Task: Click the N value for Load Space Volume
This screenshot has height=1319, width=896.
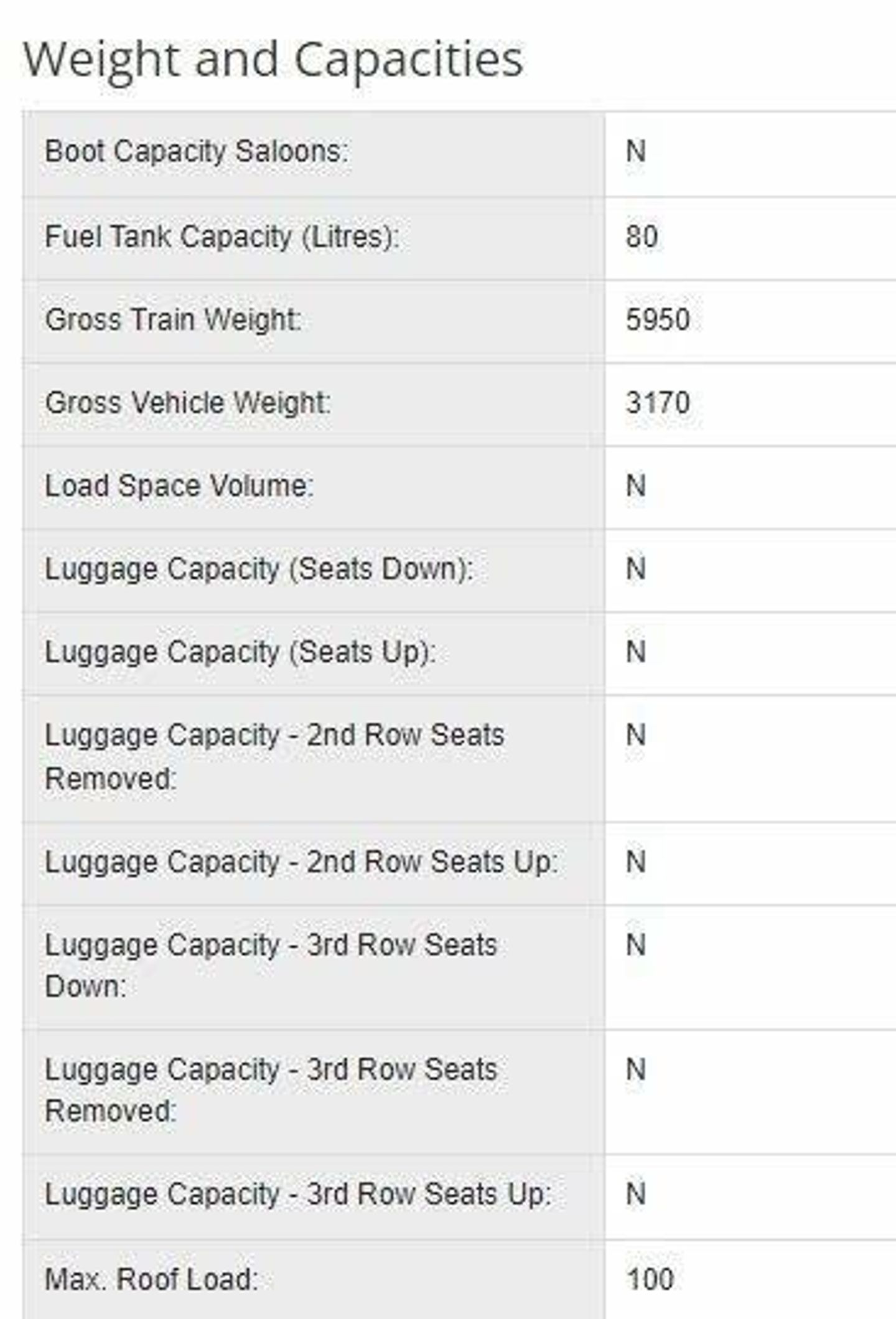Action: click(636, 486)
